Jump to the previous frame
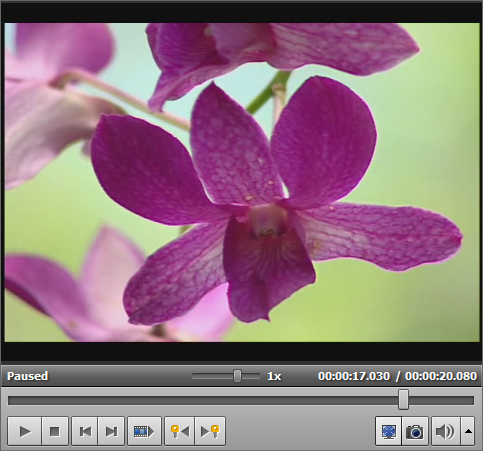Screen dimensions: 483x451 tap(85, 431)
